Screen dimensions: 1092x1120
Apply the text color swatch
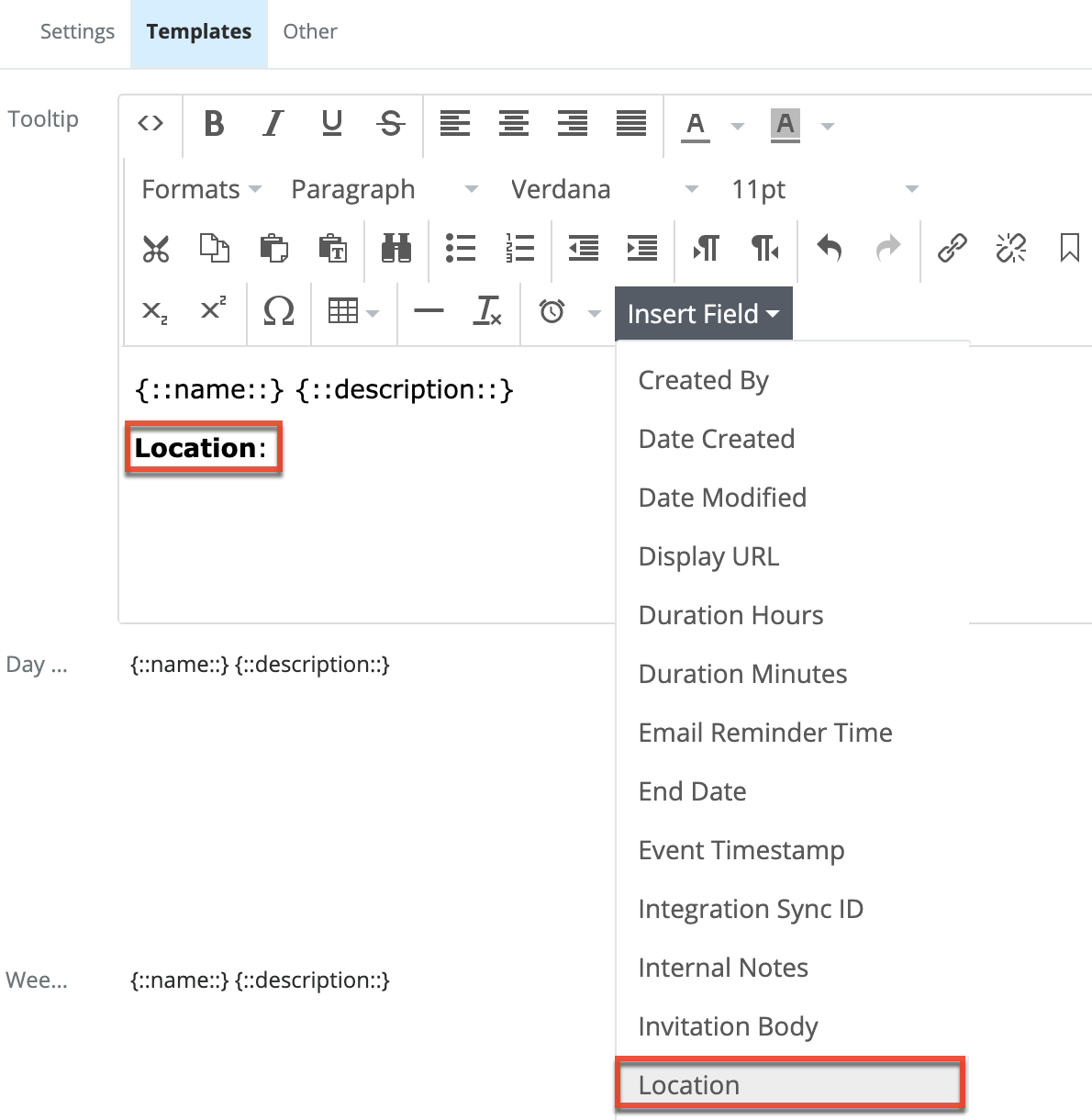coord(696,124)
